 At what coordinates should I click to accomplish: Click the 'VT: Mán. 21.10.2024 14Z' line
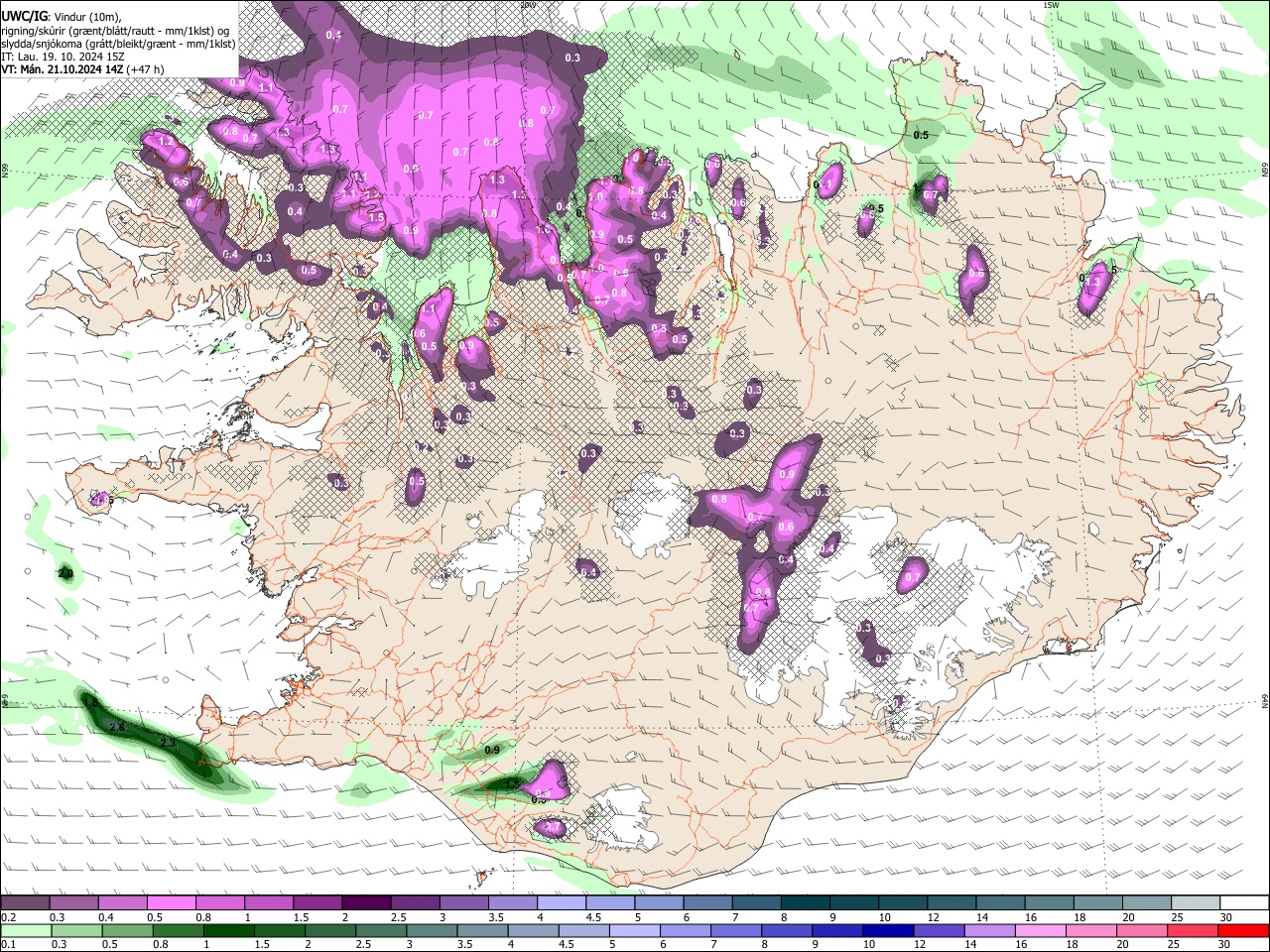coord(62,69)
